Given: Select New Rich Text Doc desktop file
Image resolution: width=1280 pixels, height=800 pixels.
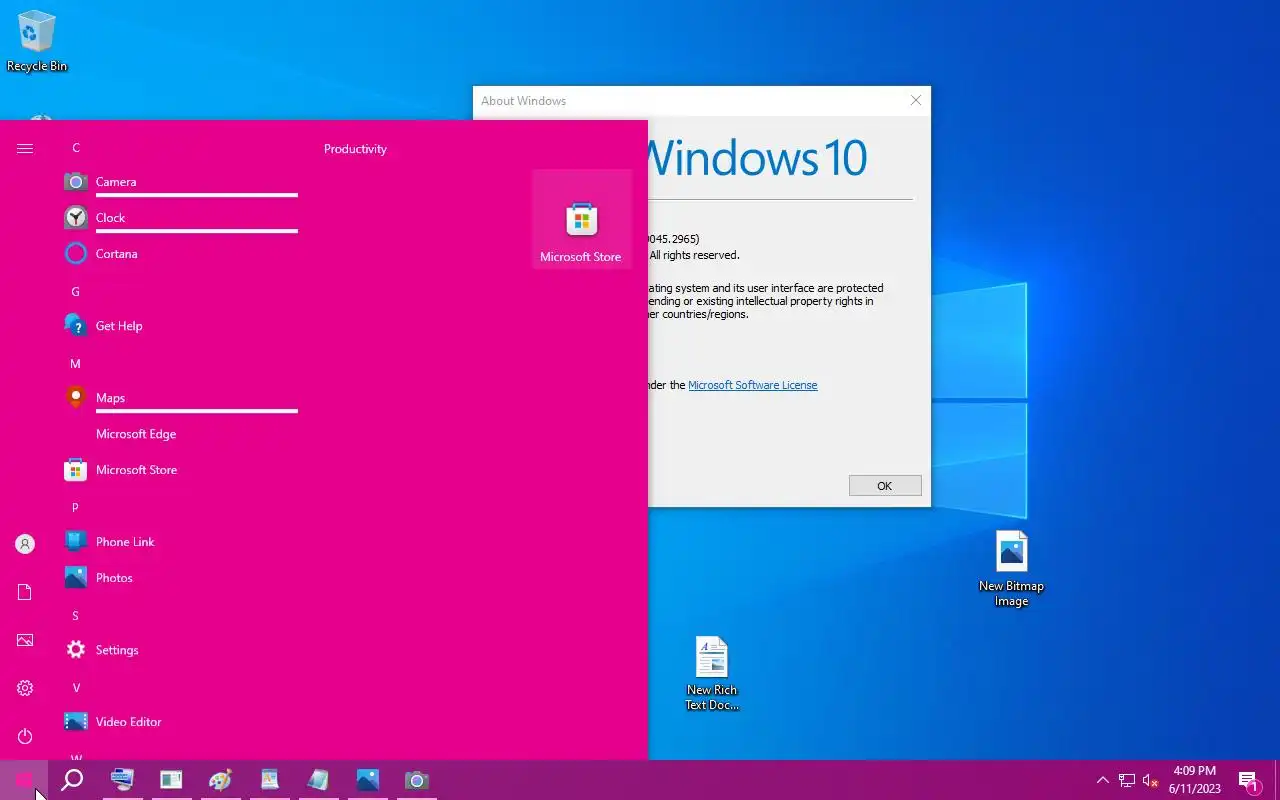Looking at the screenshot, I should click(x=712, y=673).
